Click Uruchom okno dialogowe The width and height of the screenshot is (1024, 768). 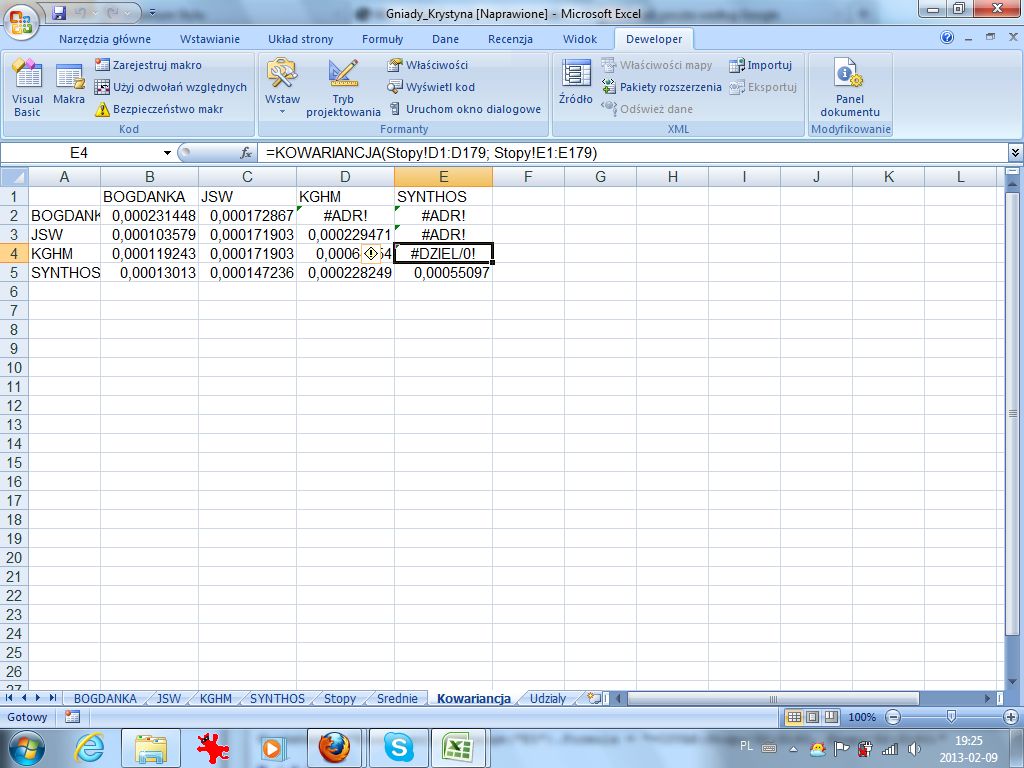click(x=465, y=109)
